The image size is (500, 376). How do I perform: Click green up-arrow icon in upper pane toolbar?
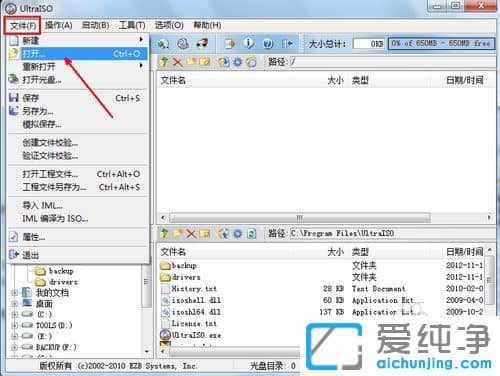[164, 62]
